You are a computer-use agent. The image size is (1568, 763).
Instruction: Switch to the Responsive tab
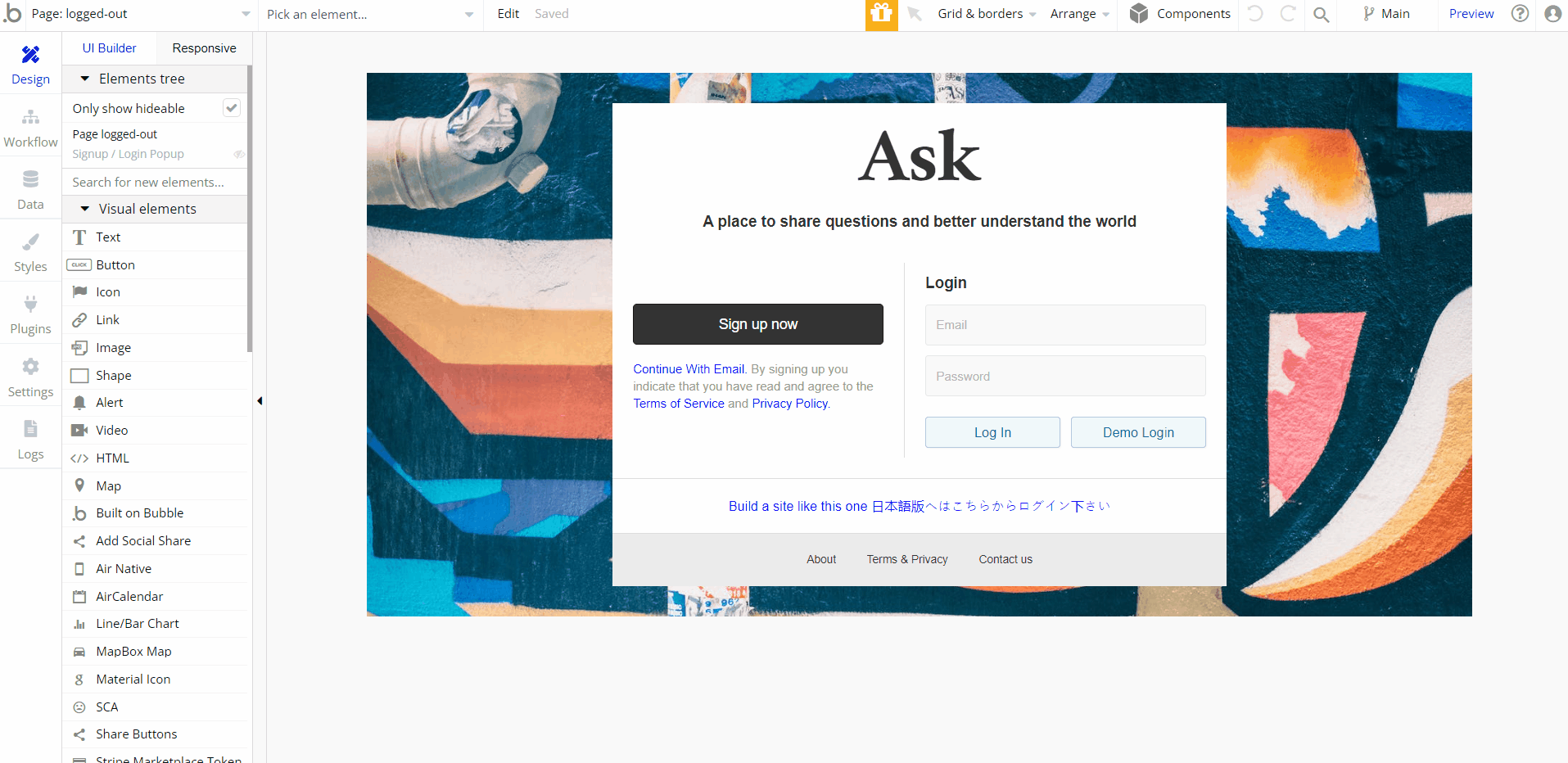pos(204,48)
